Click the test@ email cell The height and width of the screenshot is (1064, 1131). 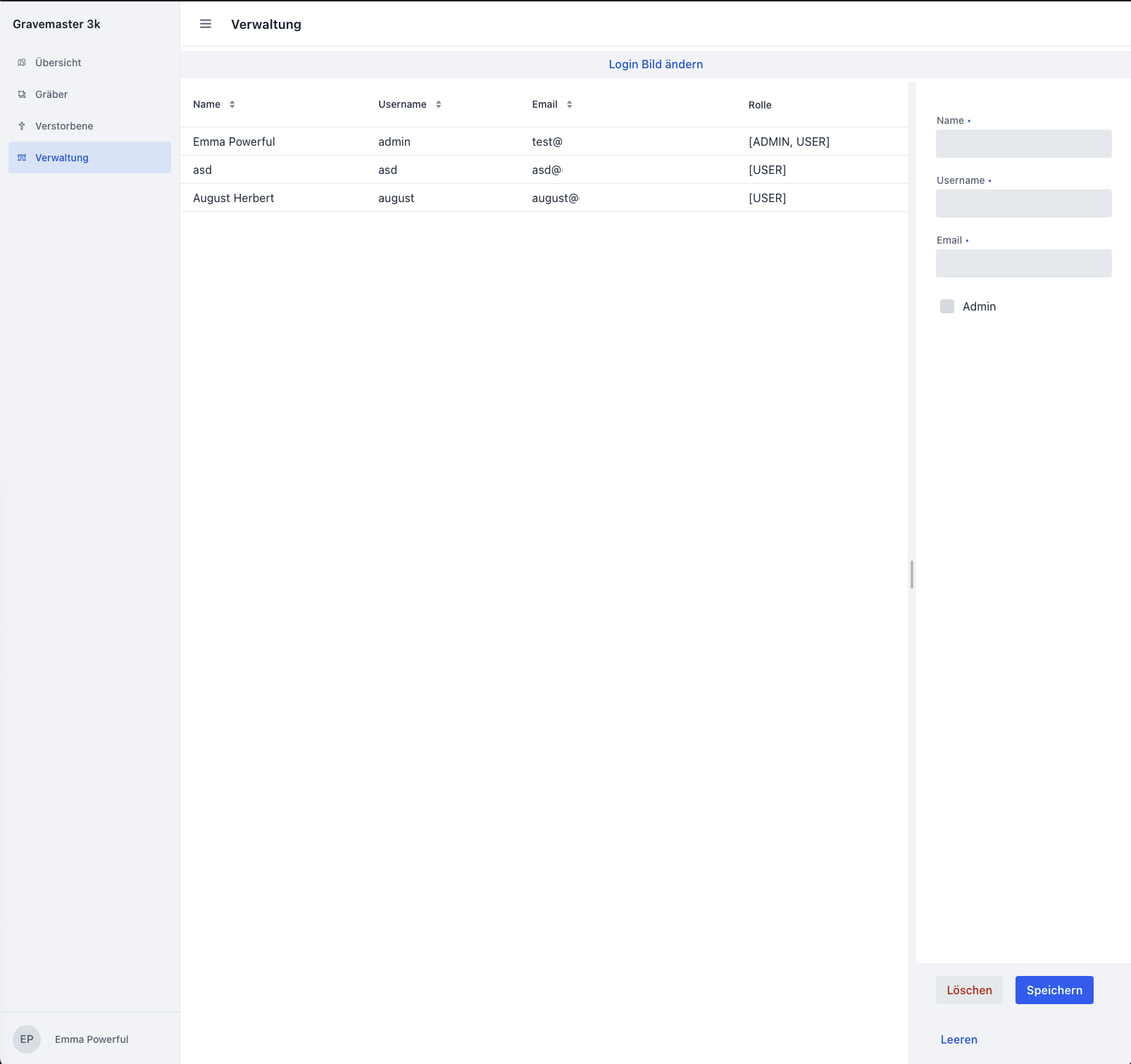tap(547, 142)
